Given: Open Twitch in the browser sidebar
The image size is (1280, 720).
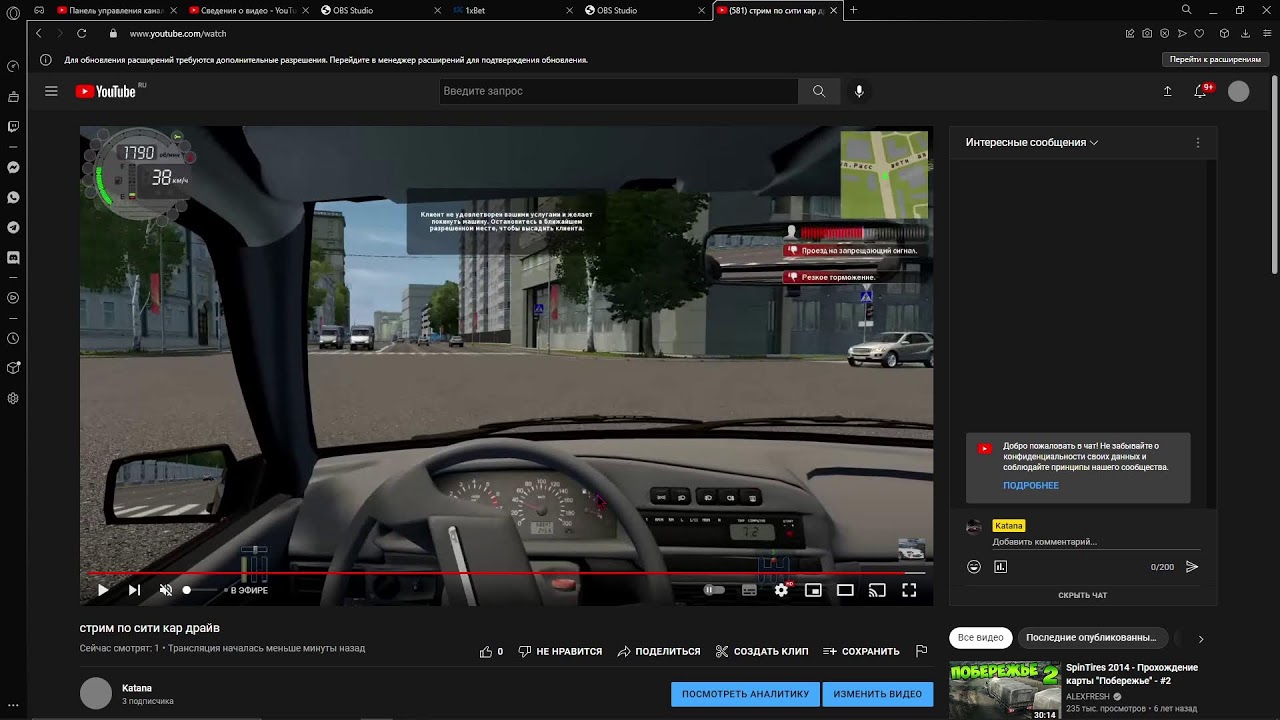Looking at the screenshot, I should pos(13,126).
